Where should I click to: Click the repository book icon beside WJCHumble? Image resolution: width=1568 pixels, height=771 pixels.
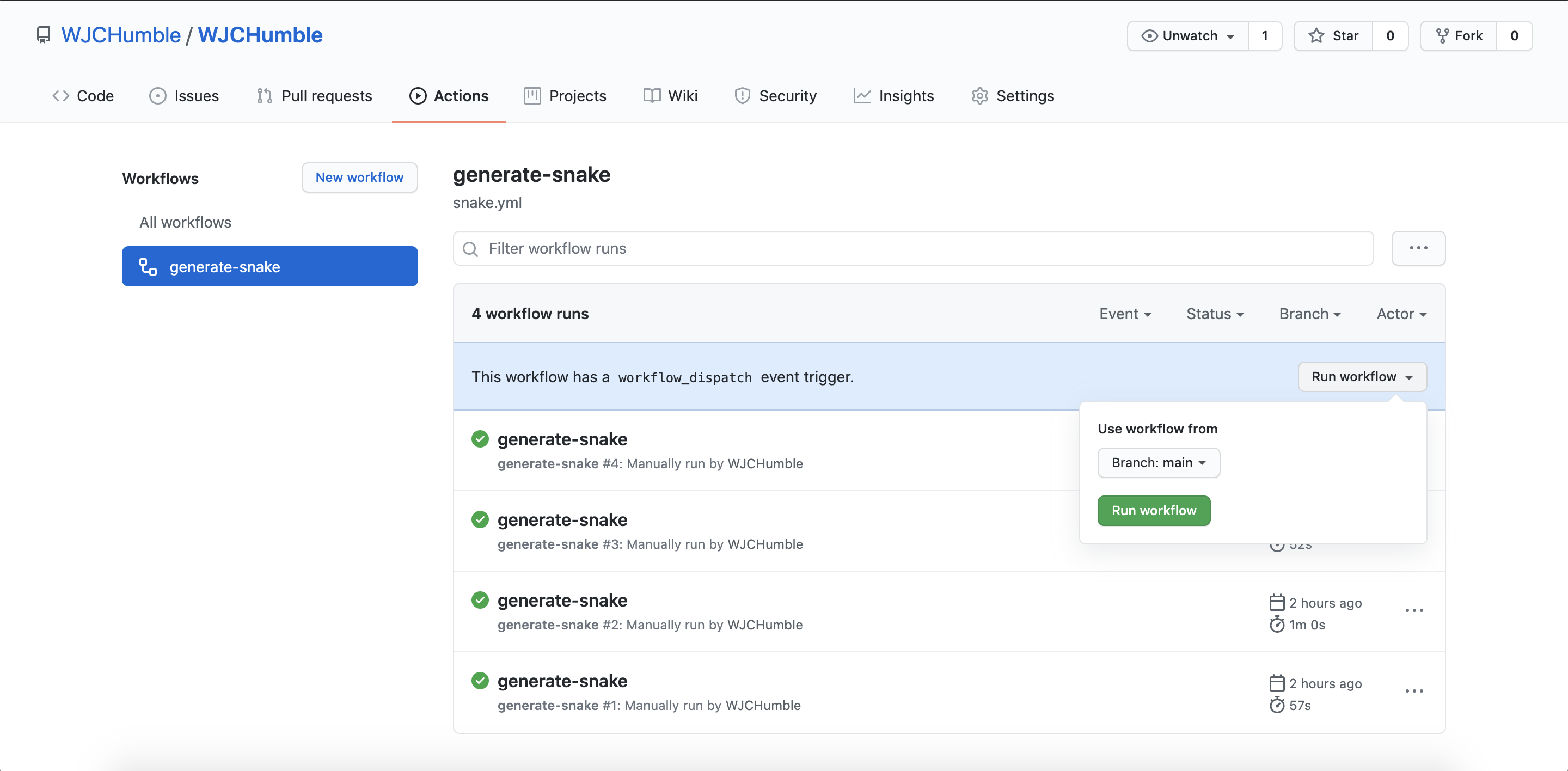click(43, 35)
